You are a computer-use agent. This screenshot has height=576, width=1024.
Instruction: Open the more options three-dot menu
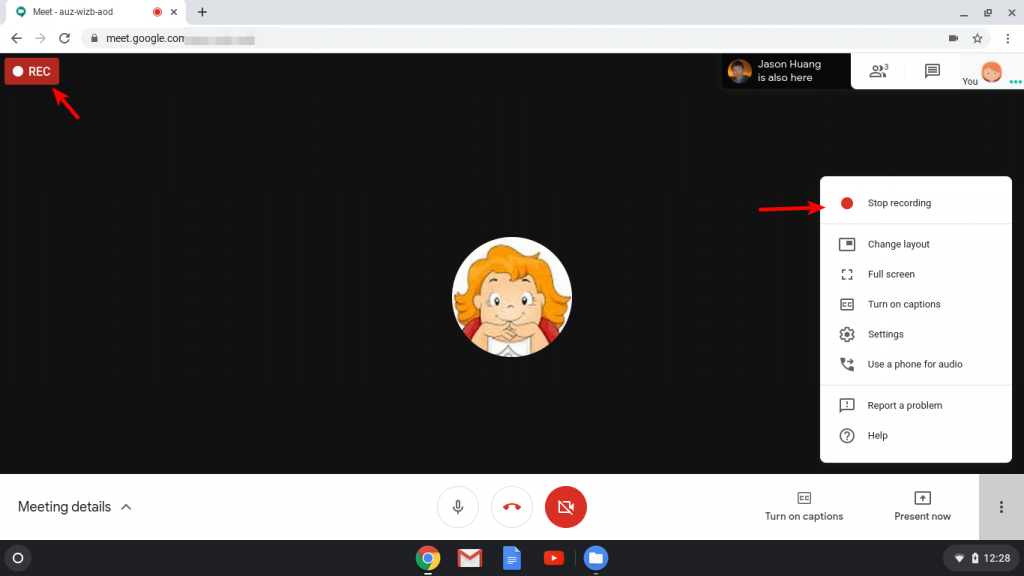pos(1001,507)
